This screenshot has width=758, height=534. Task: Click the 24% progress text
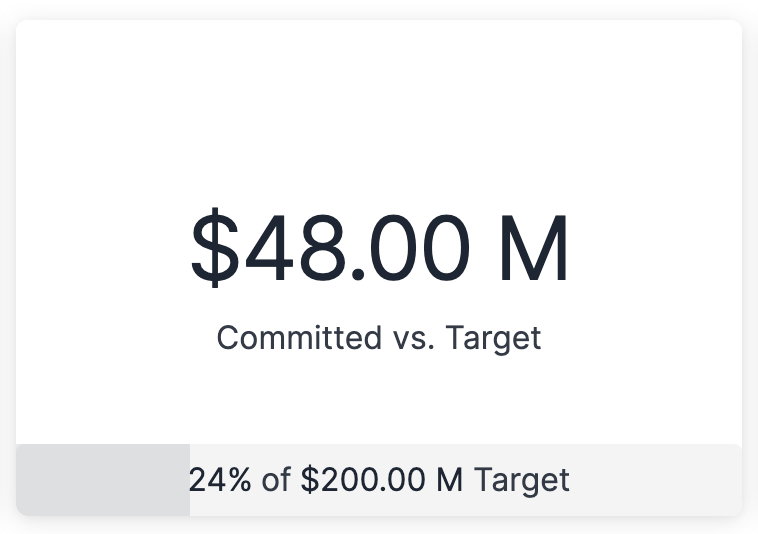[x=220, y=480]
